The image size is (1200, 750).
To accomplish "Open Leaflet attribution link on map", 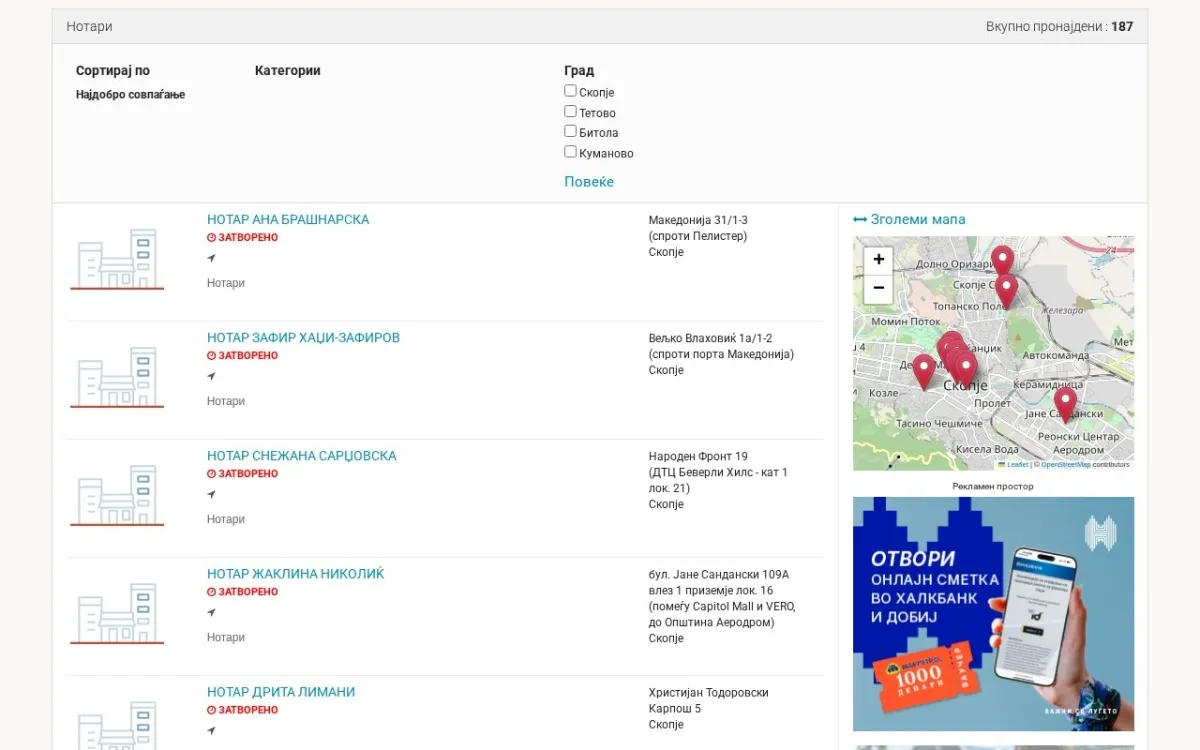I will coord(1014,464).
